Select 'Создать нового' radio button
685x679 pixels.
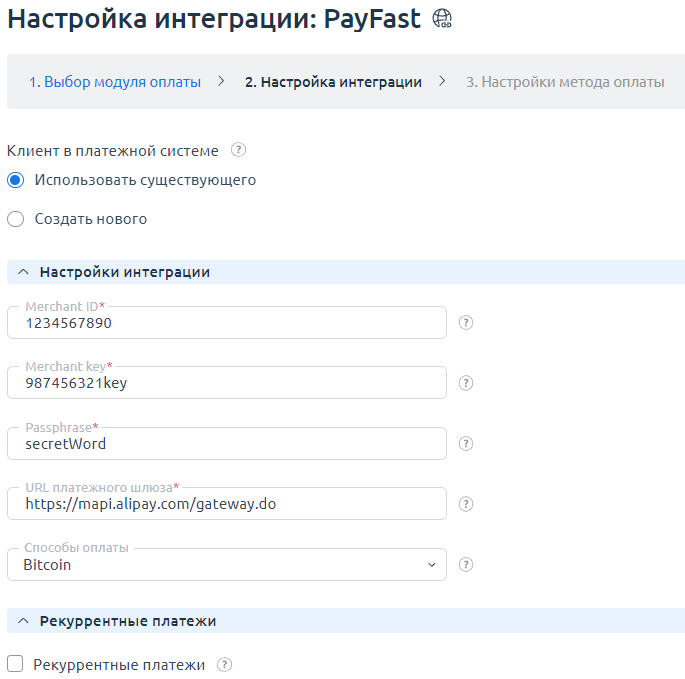[16, 219]
